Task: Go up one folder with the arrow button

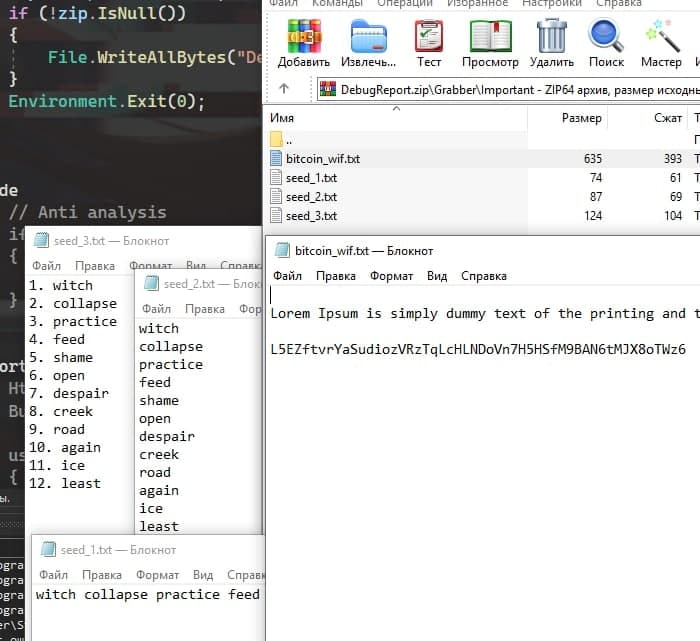Action: [x=284, y=89]
